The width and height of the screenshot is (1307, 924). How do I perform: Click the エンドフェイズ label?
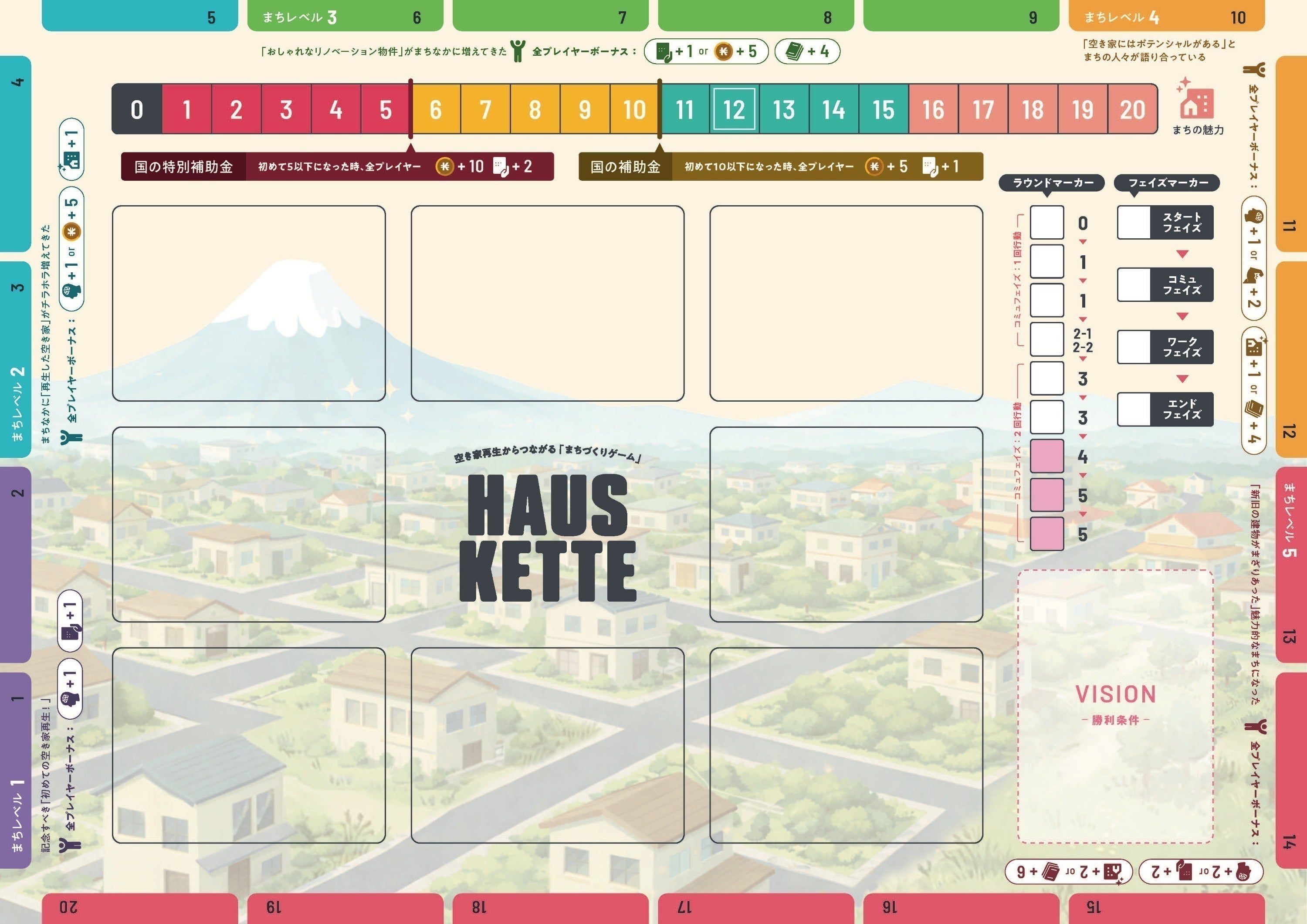point(1182,410)
